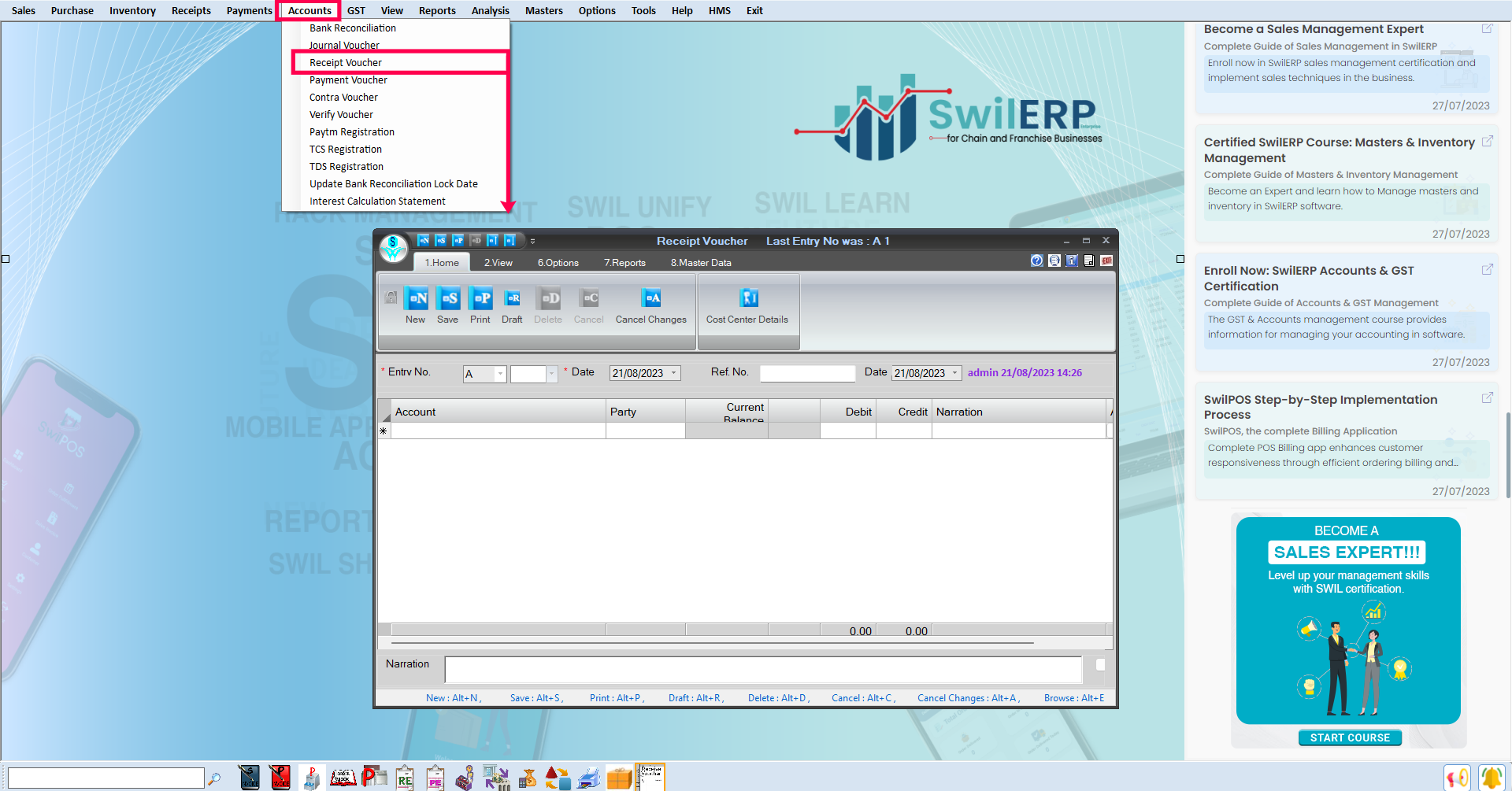Click the help question-mark icon in Receipt Voucher

coord(1037,261)
